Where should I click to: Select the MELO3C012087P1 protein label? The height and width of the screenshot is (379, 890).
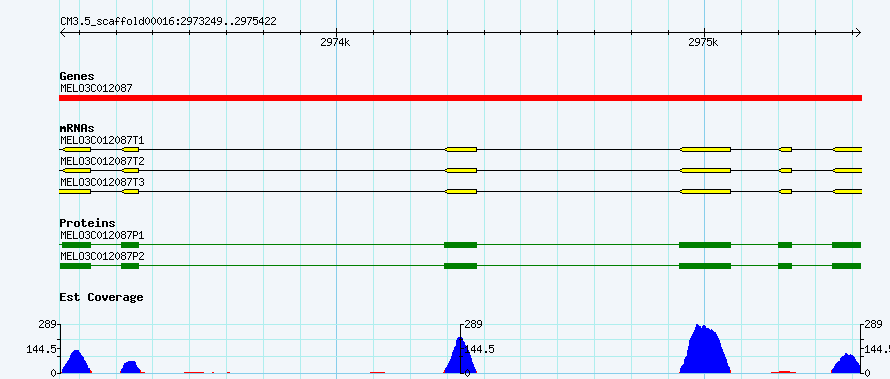click(102, 235)
